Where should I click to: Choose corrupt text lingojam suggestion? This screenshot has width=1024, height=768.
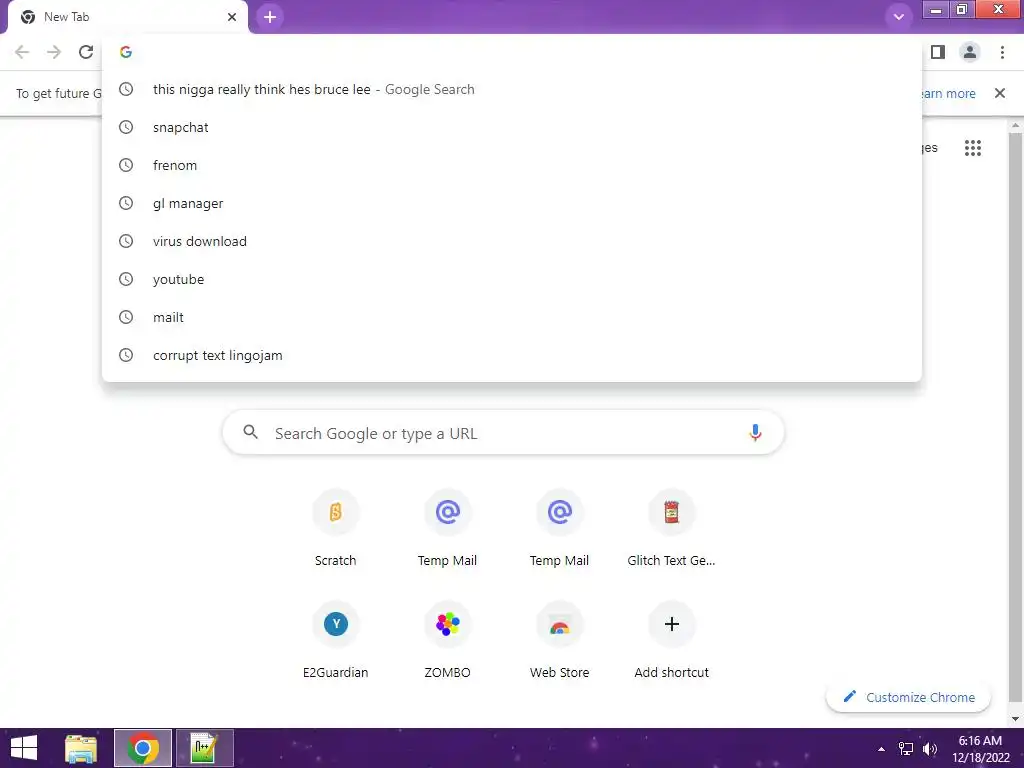pyautogui.click(x=512, y=355)
